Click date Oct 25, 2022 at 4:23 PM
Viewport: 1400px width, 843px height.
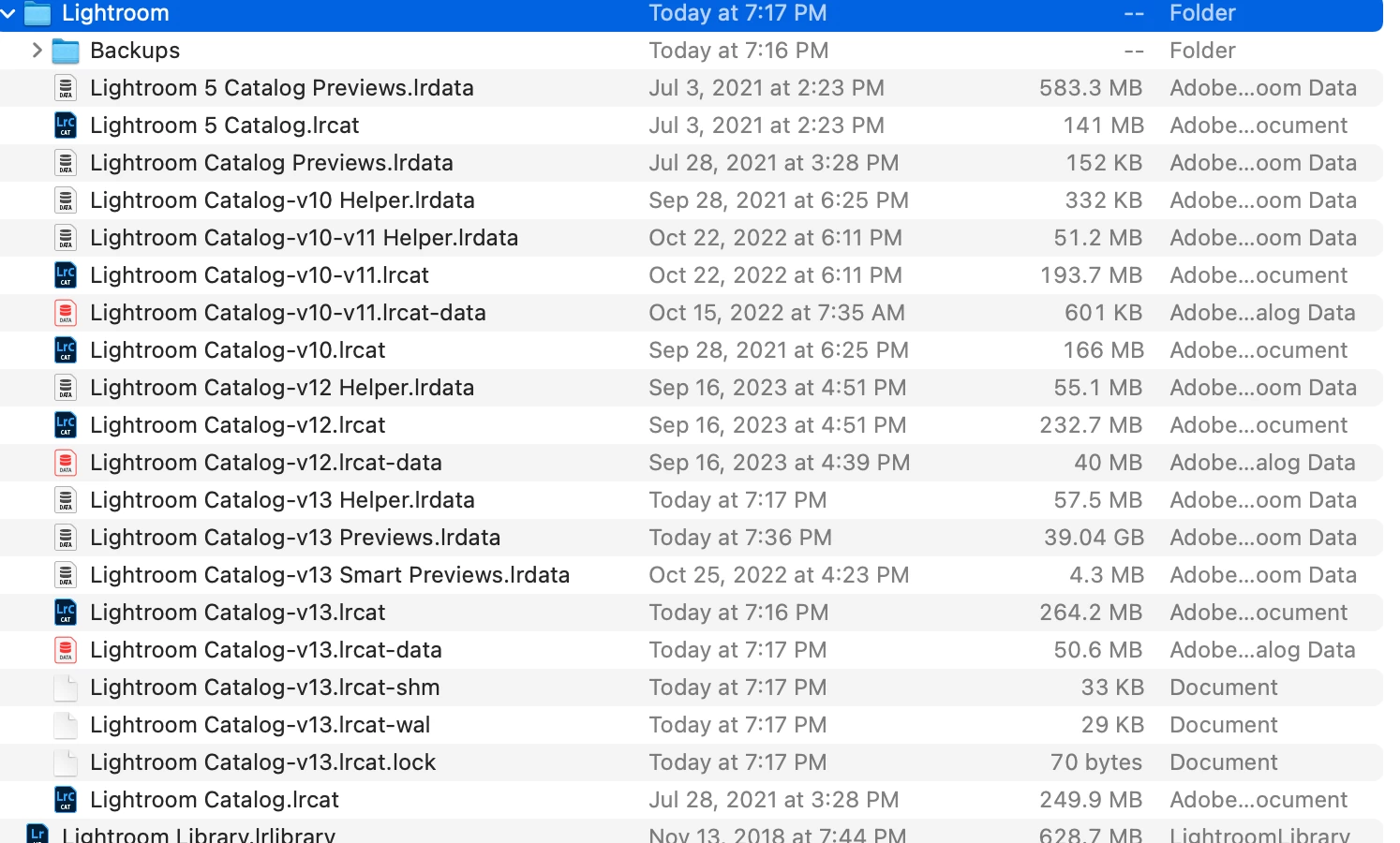779,575
